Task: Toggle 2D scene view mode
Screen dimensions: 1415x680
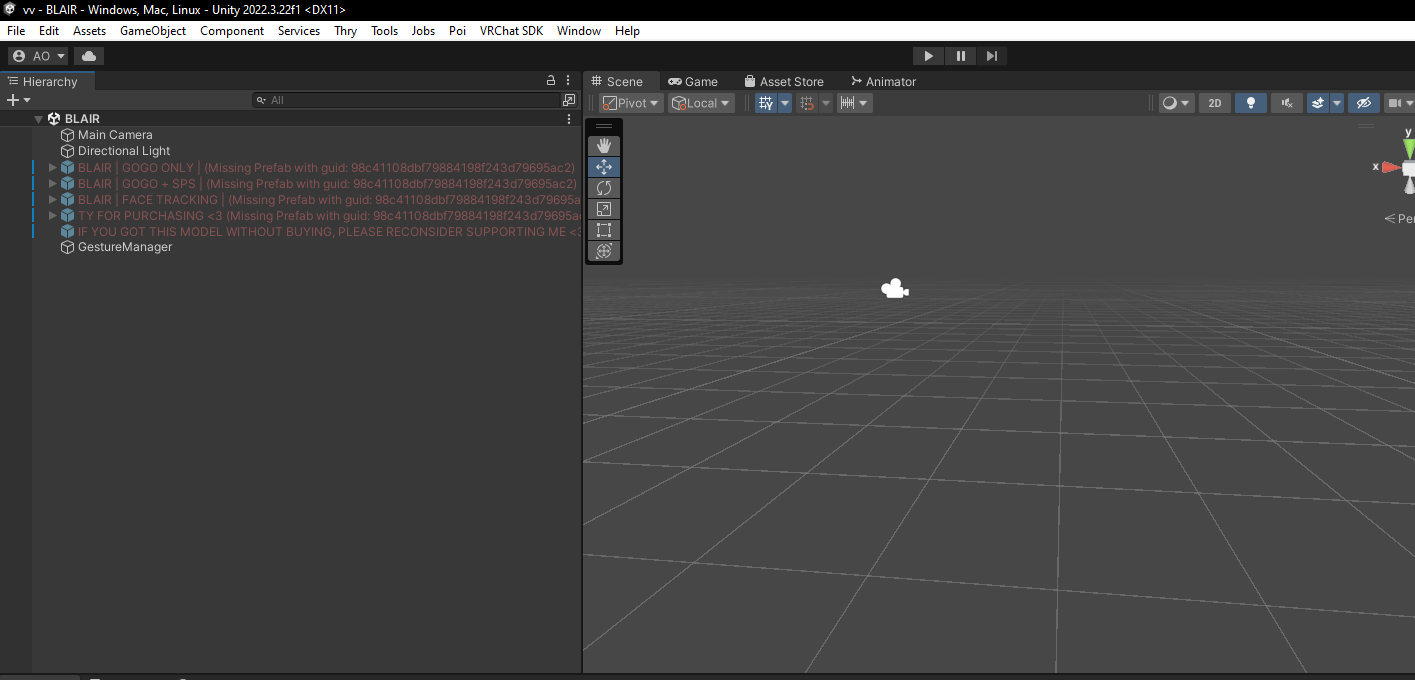Action: pos(1215,103)
